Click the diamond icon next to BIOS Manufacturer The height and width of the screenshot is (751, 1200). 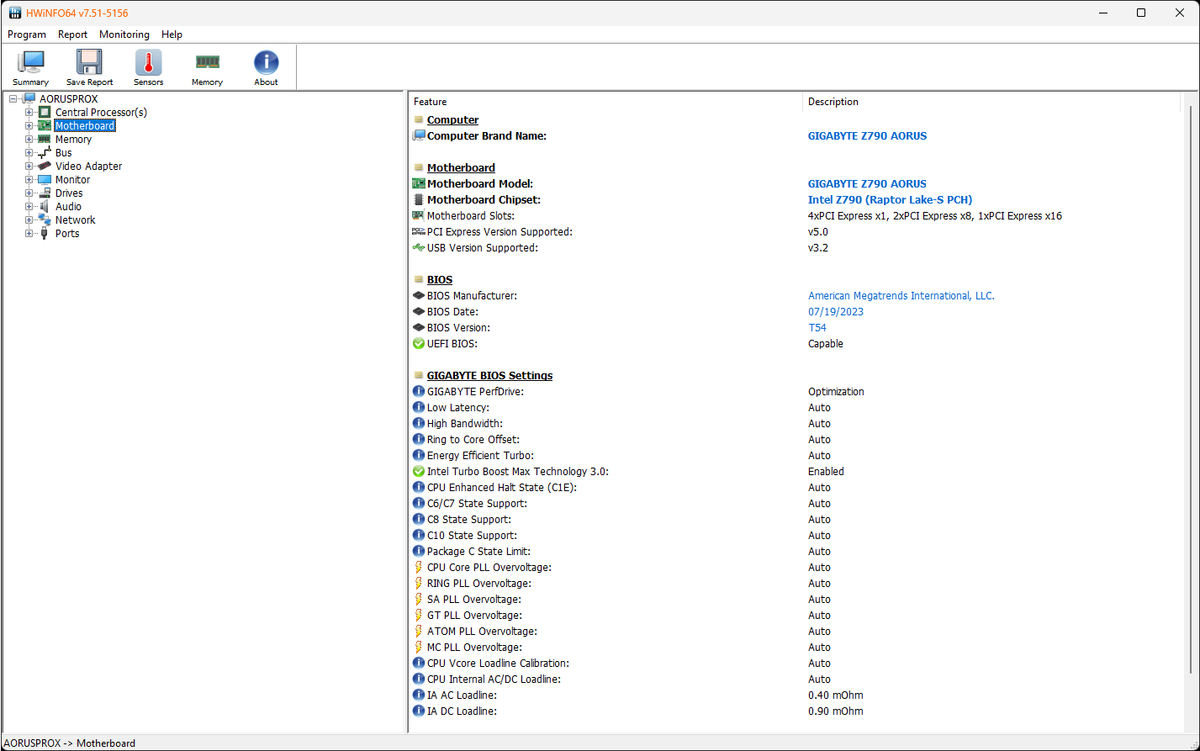coord(419,295)
